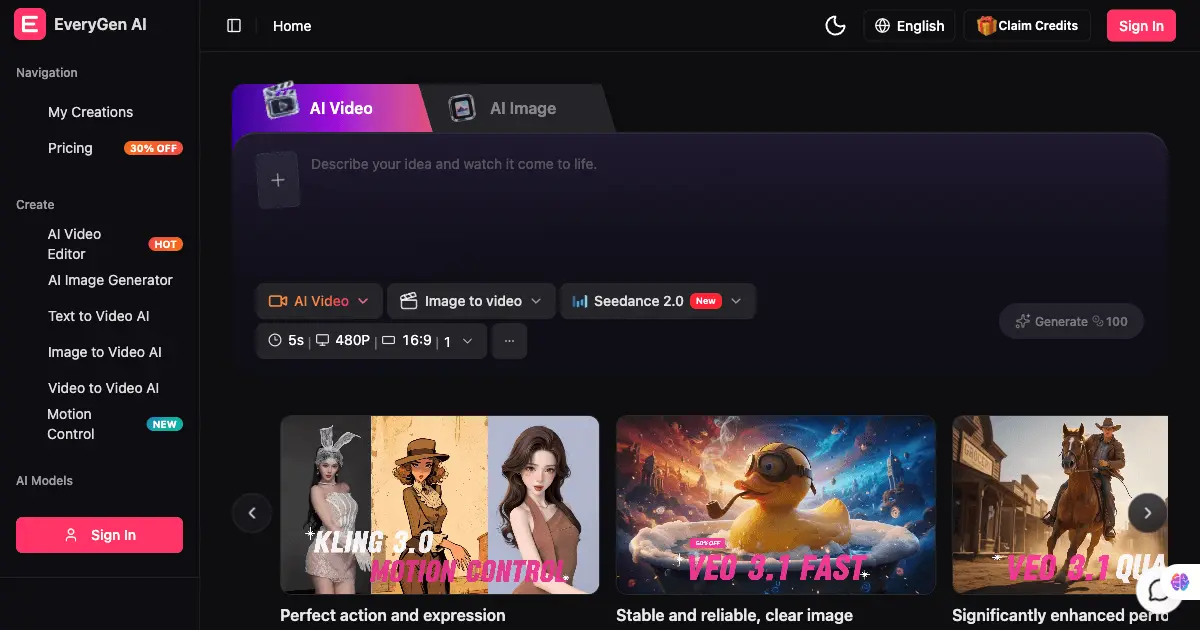Go to the previous carousel slide
The width and height of the screenshot is (1200, 630).
252,513
